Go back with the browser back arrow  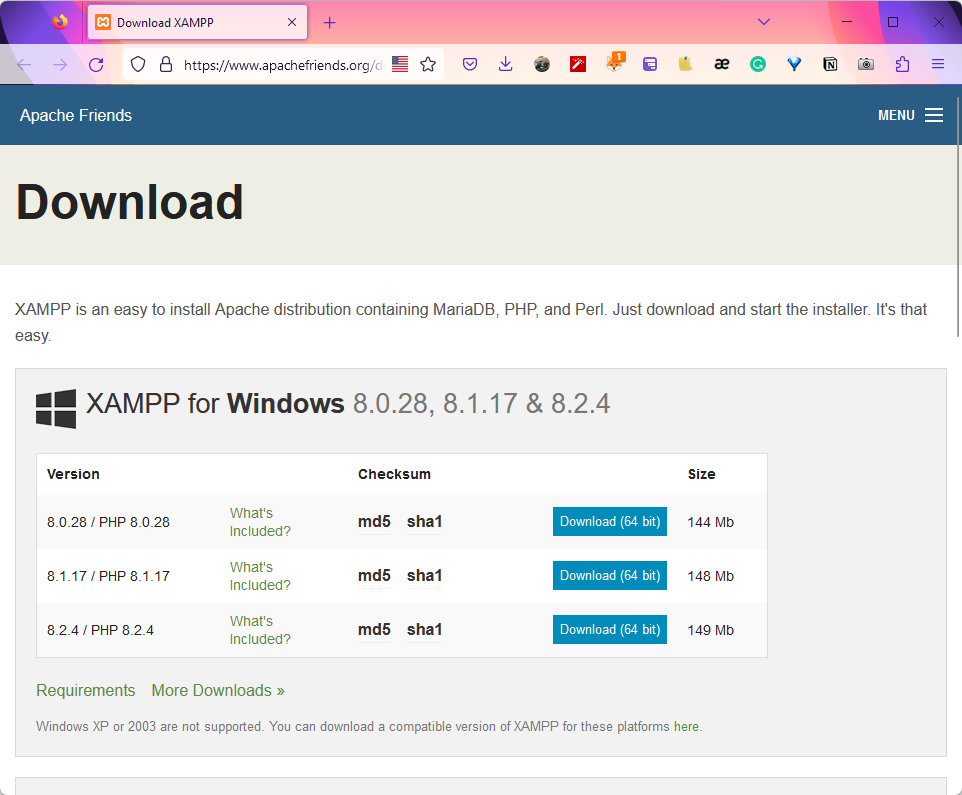pos(24,64)
